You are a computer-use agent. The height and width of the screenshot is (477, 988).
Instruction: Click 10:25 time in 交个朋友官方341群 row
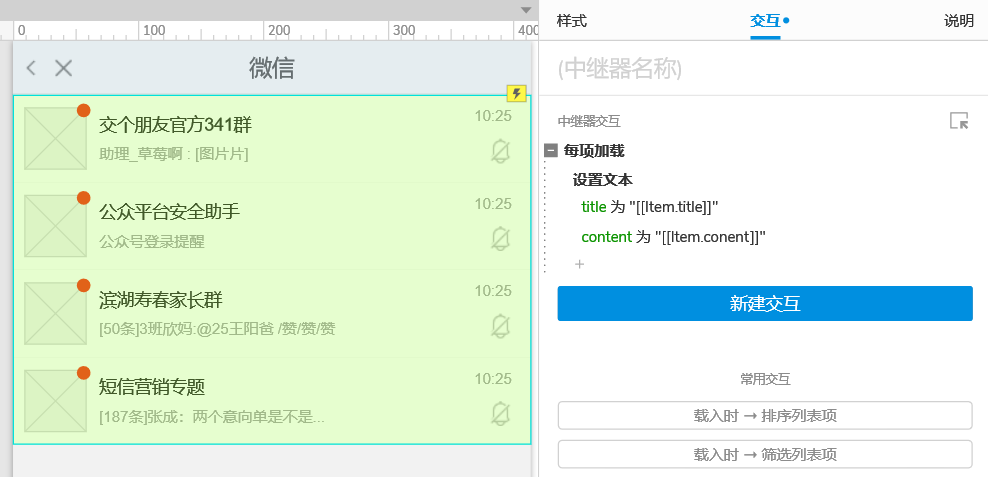(x=493, y=115)
